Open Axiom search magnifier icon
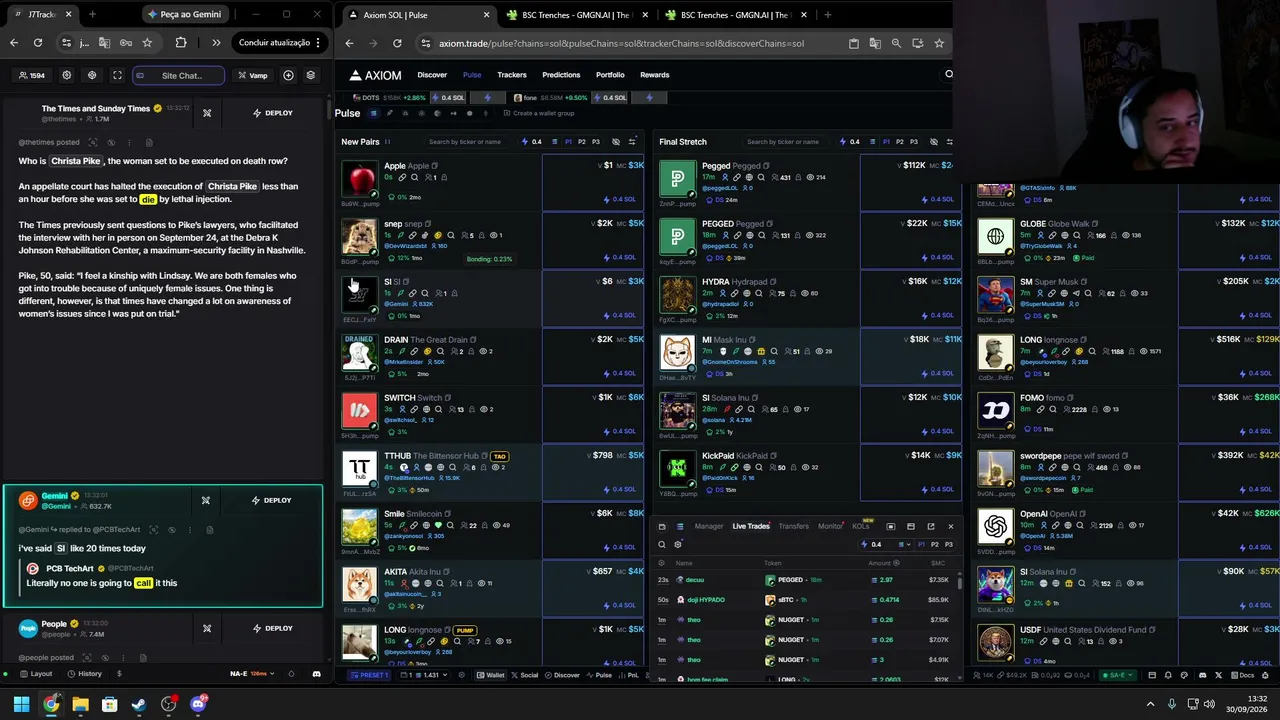The width and height of the screenshot is (1280, 720). point(949,74)
